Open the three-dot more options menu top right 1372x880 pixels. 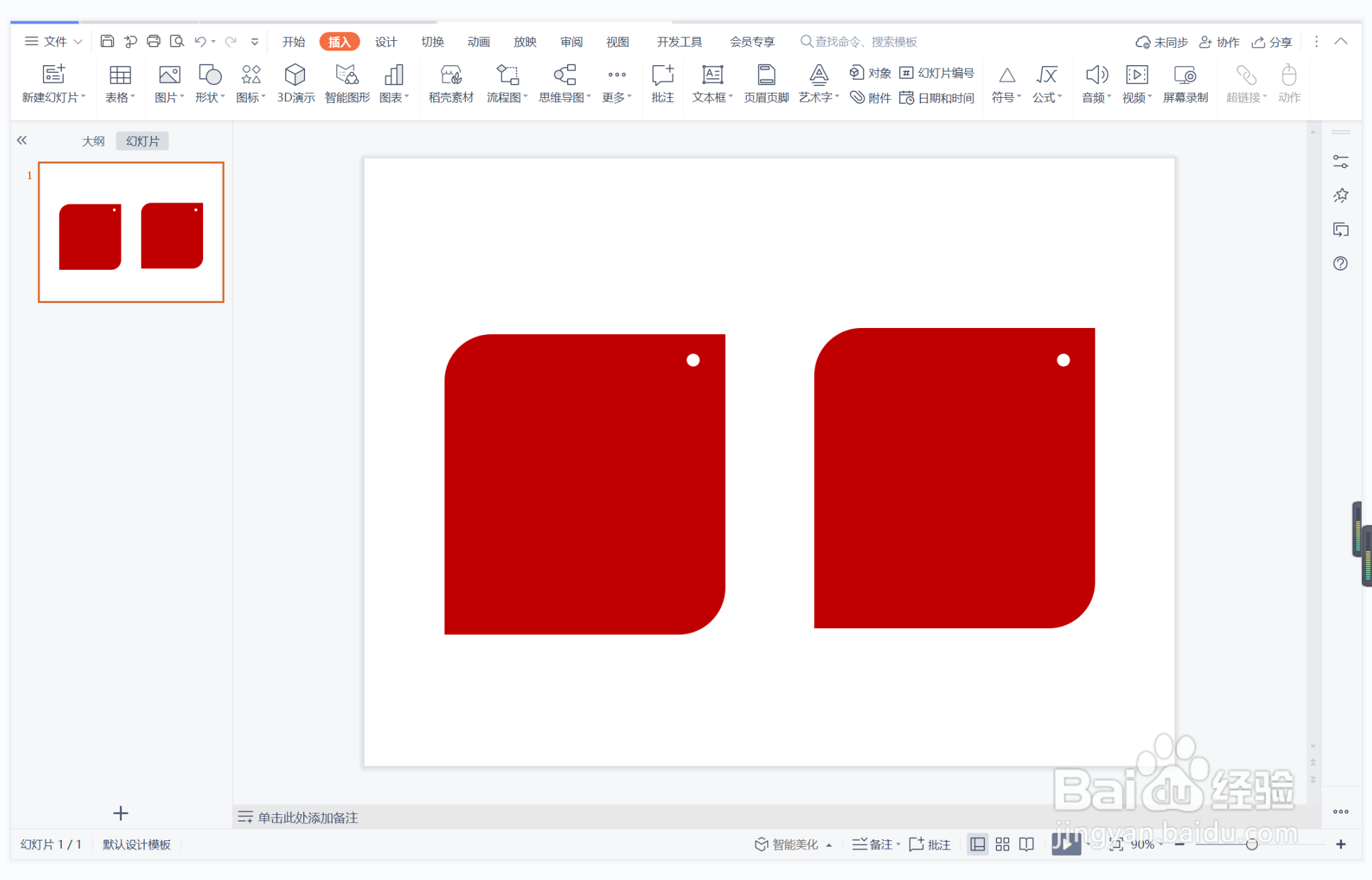(x=1316, y=42)
